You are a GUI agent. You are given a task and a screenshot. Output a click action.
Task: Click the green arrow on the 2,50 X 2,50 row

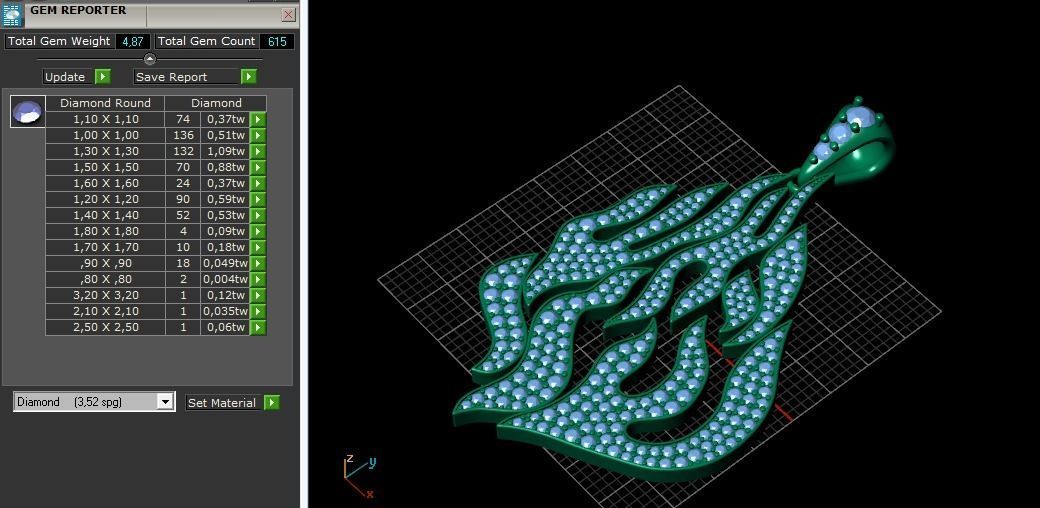[x=258, y=327]
